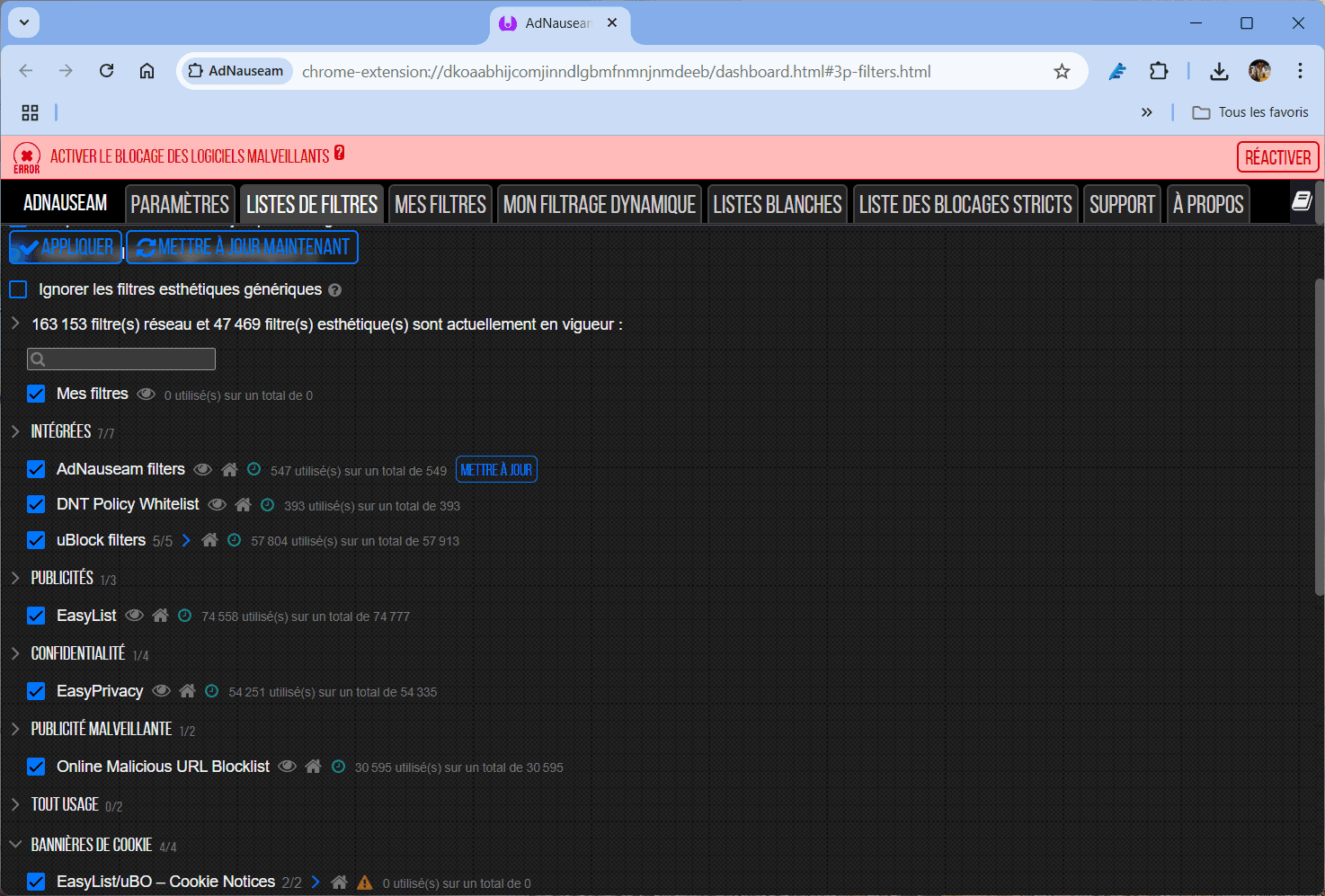The width and height of the screenshot is (1325, 896).
Task: Click help icon next to Ignorer les filtres esthétiques
Action: point(334,290)
